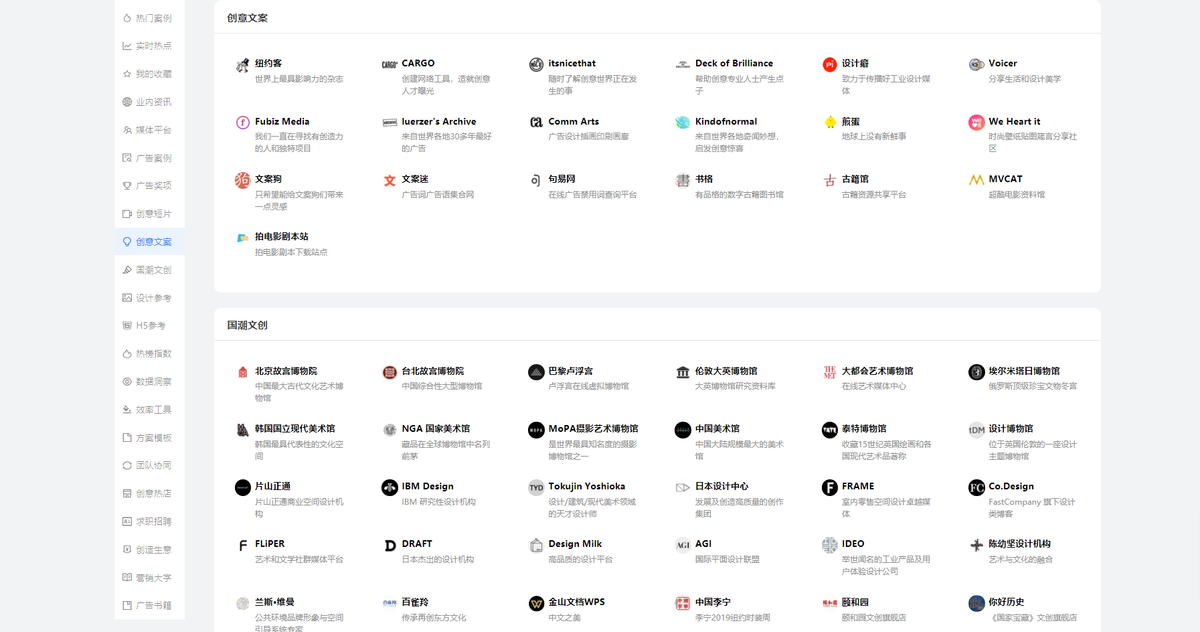
Task: Click the CARGO logo icon
Action: pyautogui.click(x=390, y=64)
